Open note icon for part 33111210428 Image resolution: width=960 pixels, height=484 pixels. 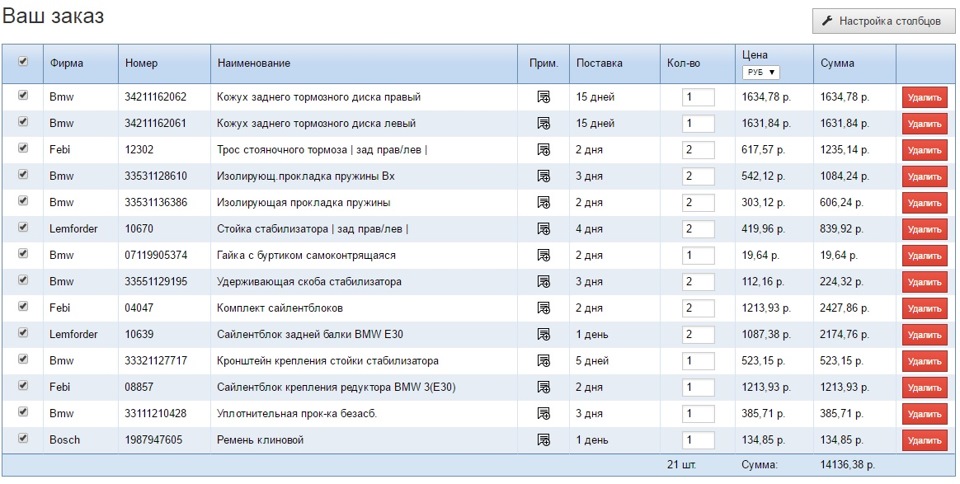click(543, 413)
